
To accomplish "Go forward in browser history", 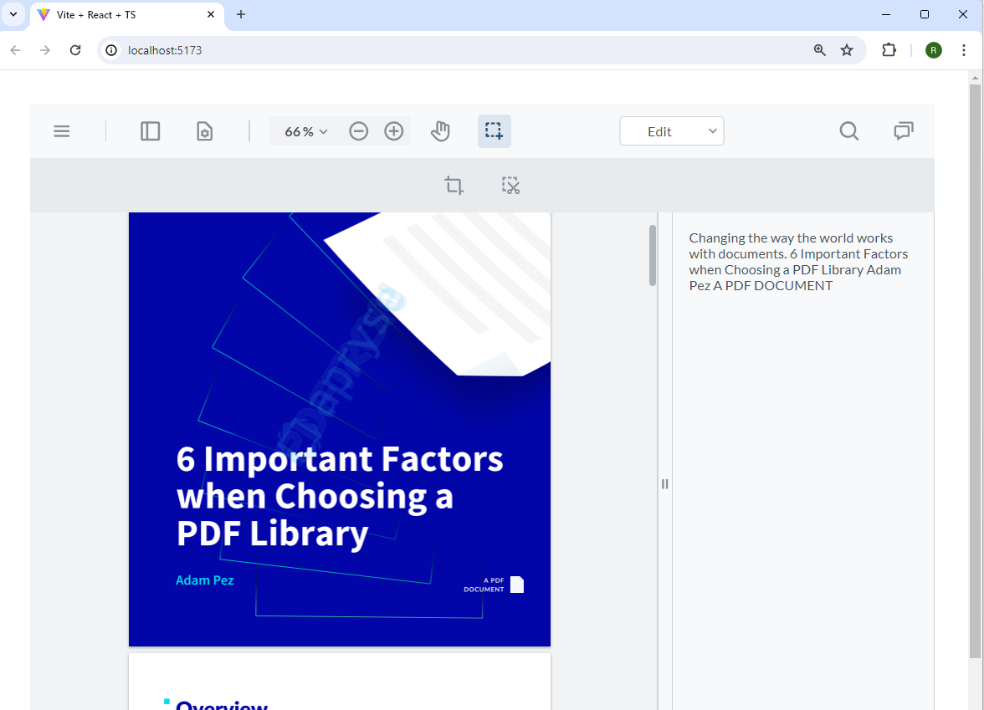I will [45, 50].
